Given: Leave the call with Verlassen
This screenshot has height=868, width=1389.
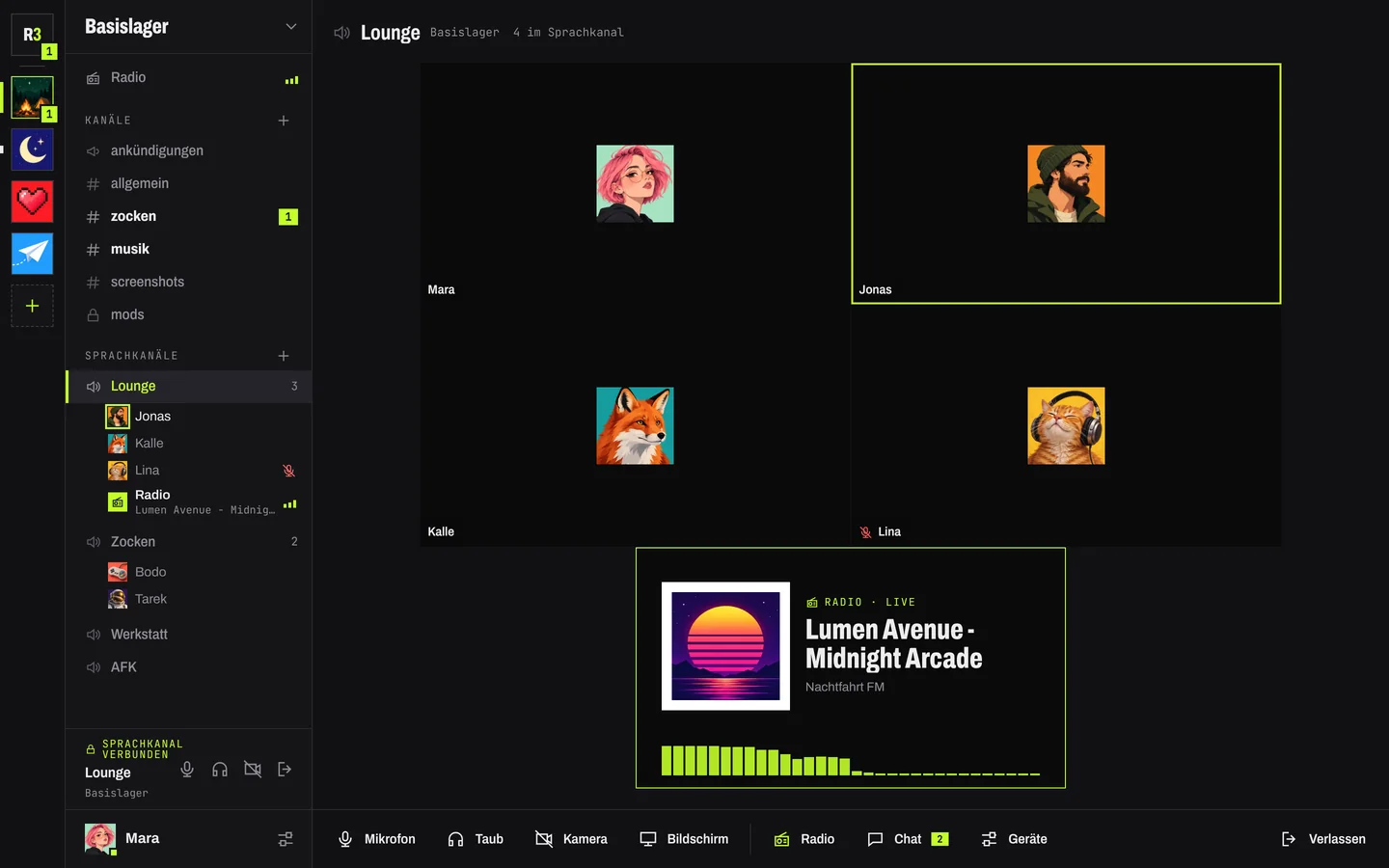Looking at the screenshot, I should pyautogui.click(x=1323, y=839).
